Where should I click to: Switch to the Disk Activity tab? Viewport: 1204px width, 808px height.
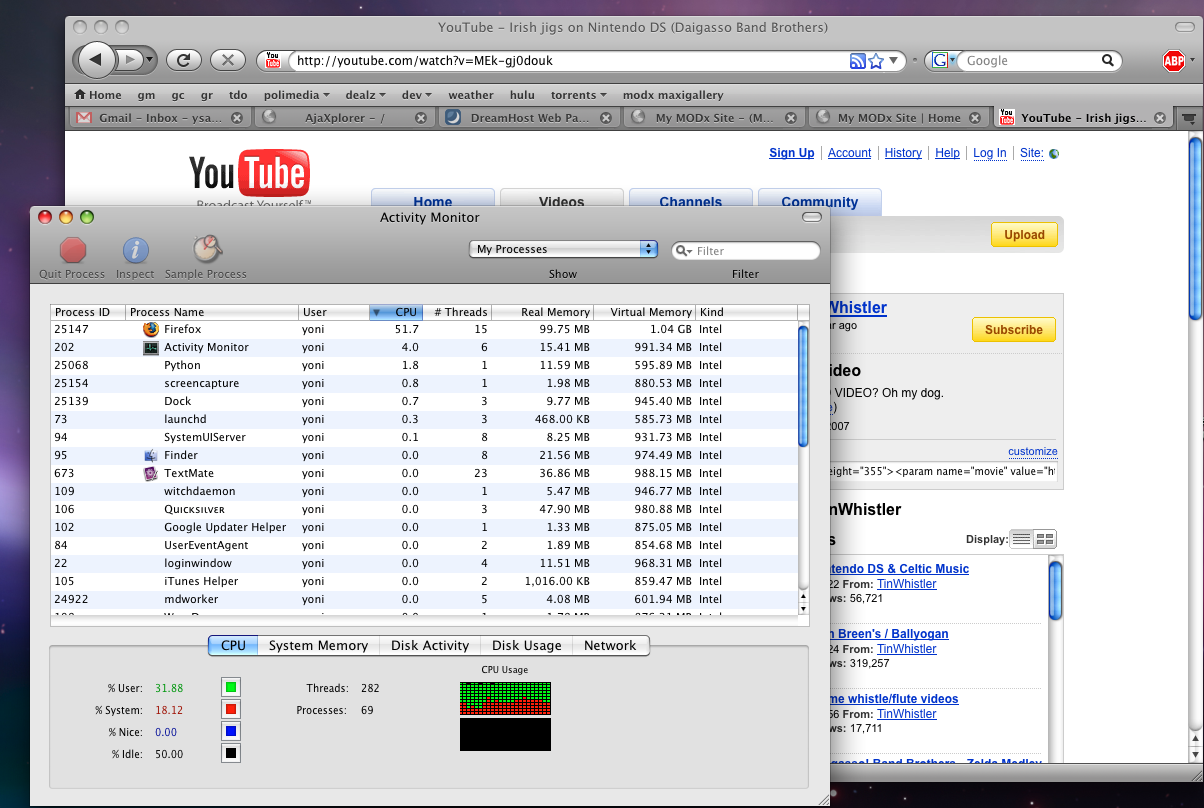tap(430, 646)
